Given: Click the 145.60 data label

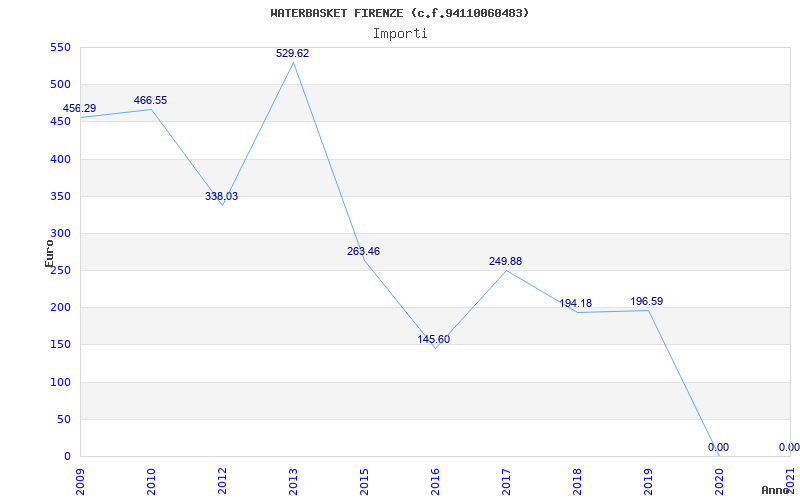Looking at the screenshot, I should pos(434,339).
